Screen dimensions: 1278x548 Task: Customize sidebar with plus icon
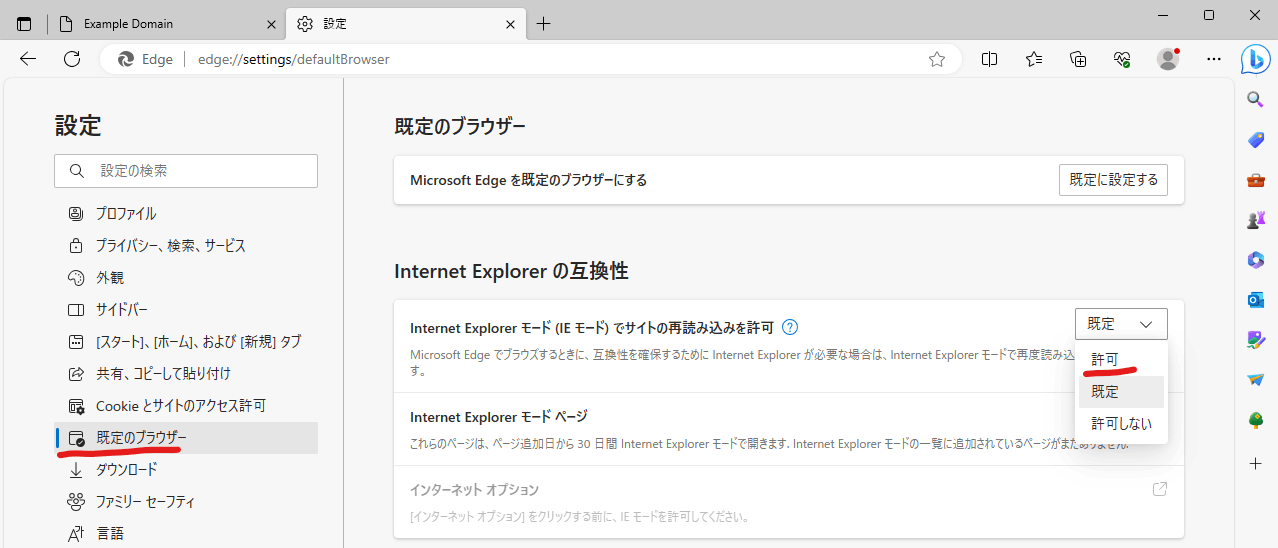pyautogui.click(x=1256, y=464)
